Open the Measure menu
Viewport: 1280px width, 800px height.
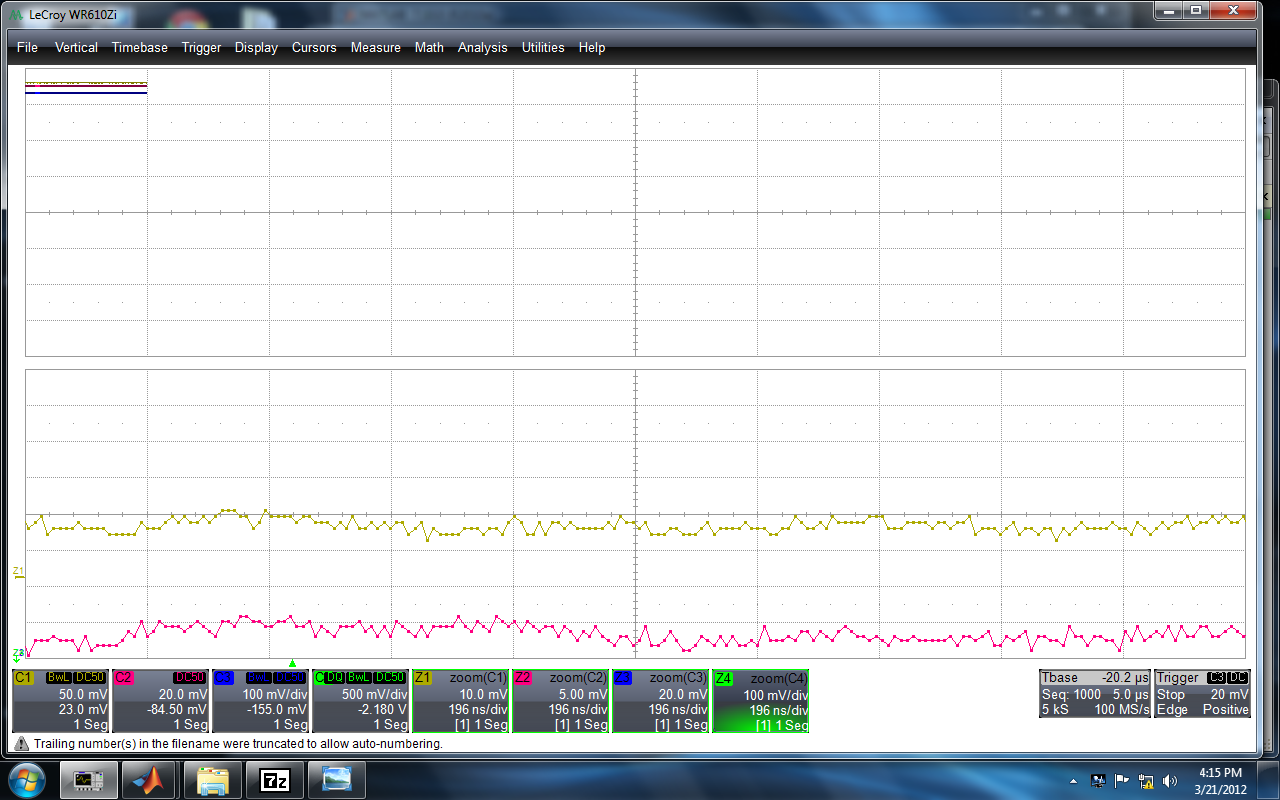coord(375,47)
